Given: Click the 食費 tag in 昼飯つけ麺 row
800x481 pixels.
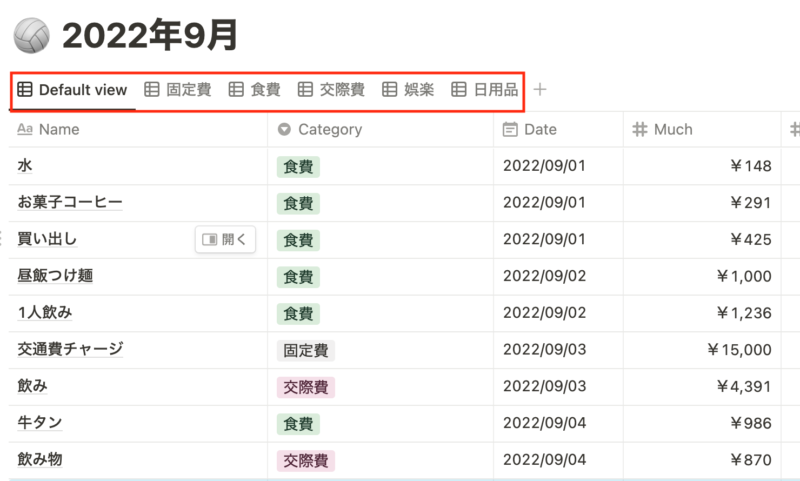Looking at the screenshot, I should click(x=298, y=277).
